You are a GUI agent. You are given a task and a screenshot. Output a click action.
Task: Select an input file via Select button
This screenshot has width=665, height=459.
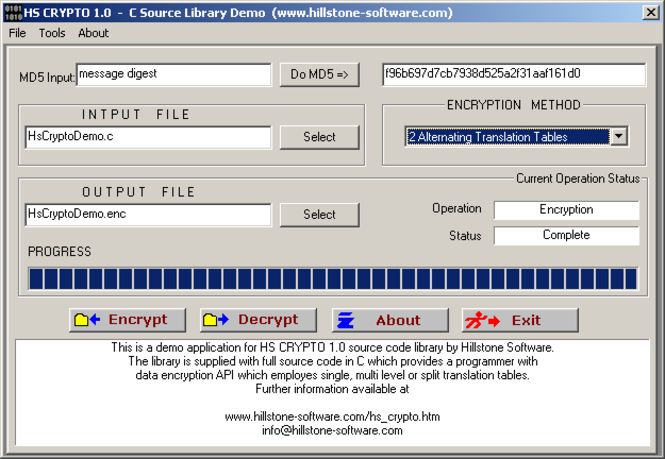click(x=319, y=137)
